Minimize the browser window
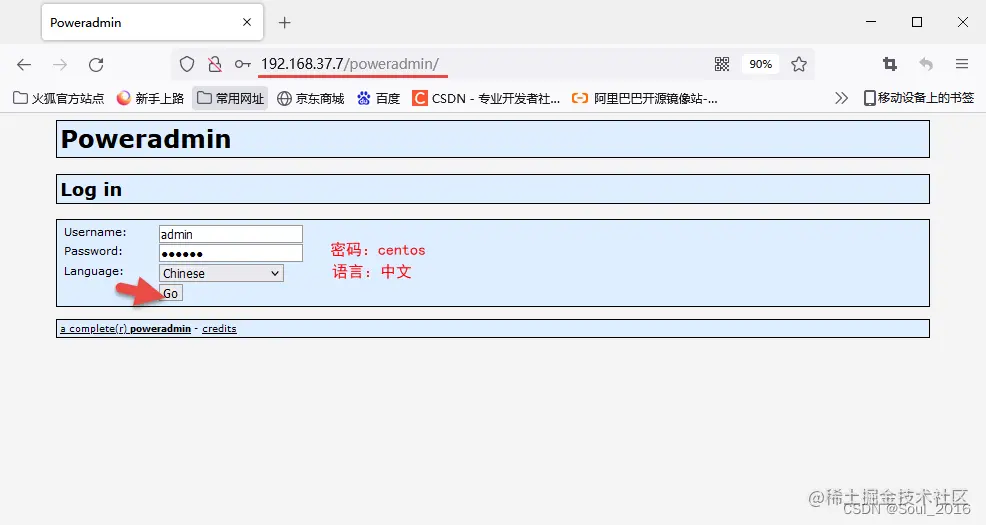This screenshot has height=525, width=986. [x=871, y=22]
